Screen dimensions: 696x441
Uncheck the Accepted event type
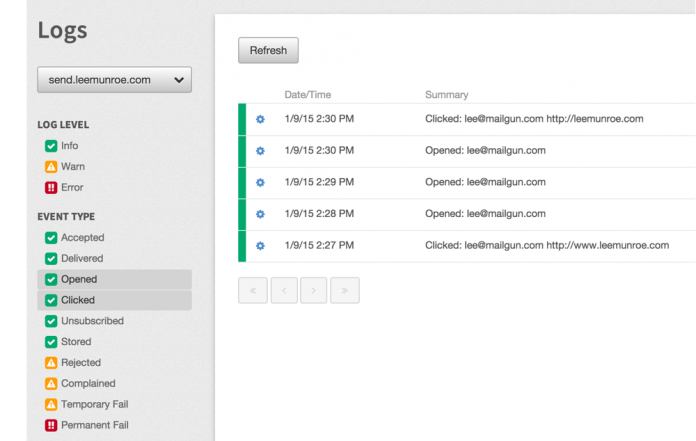click(51, 238)
